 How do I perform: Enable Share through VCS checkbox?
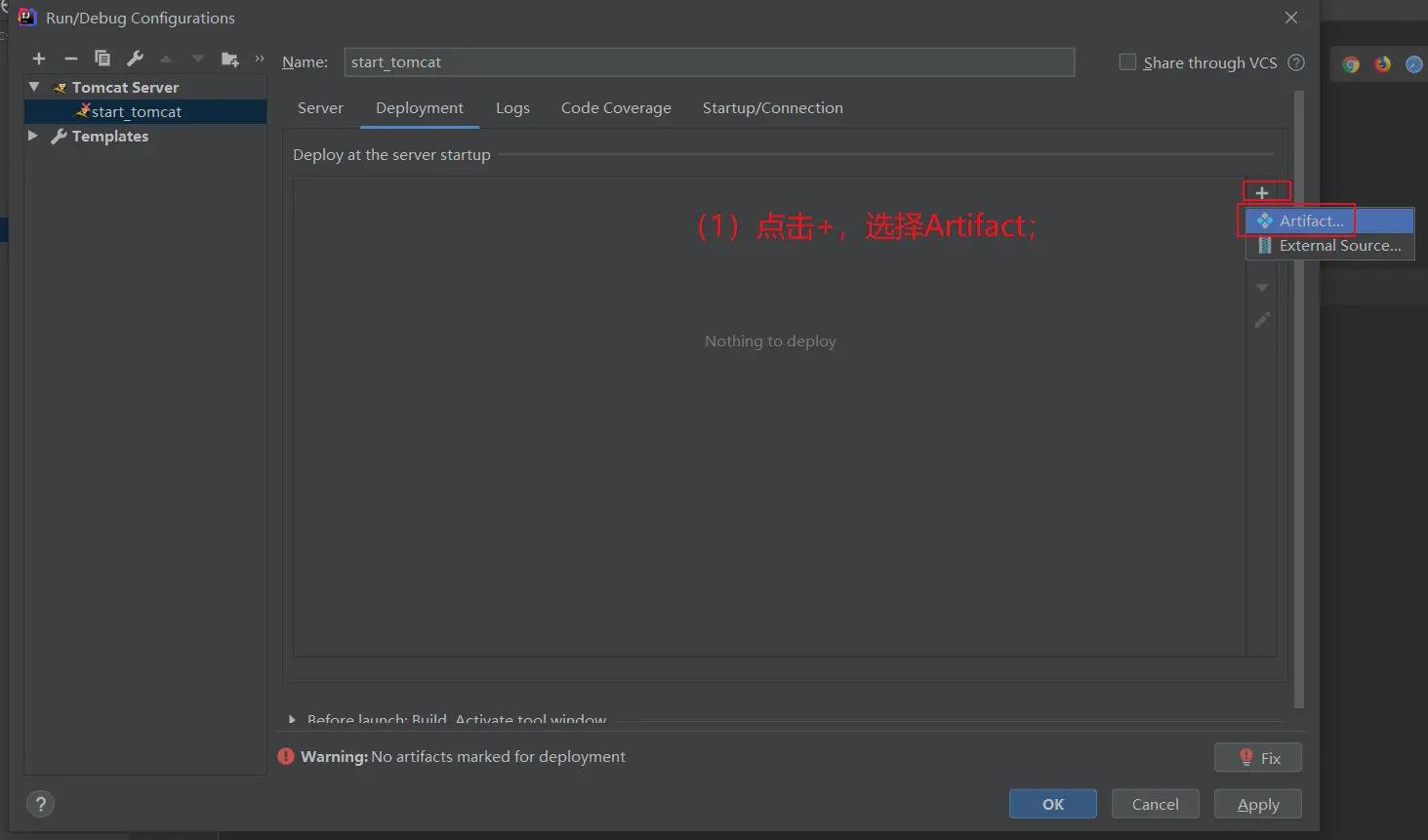(x=1127, y=62)
